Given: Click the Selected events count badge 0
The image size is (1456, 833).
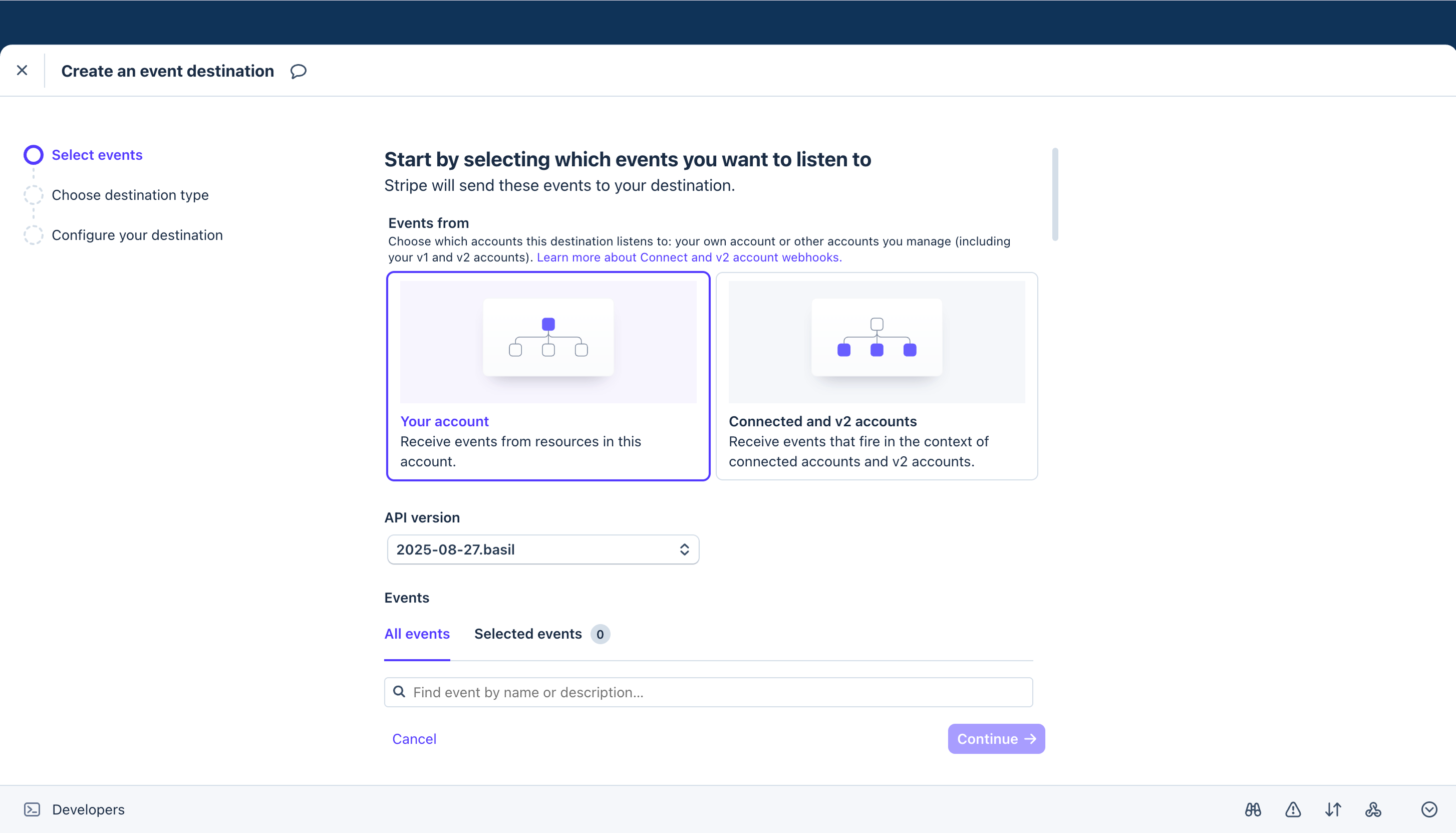Looking at the screenshot, I should point(600,634).
